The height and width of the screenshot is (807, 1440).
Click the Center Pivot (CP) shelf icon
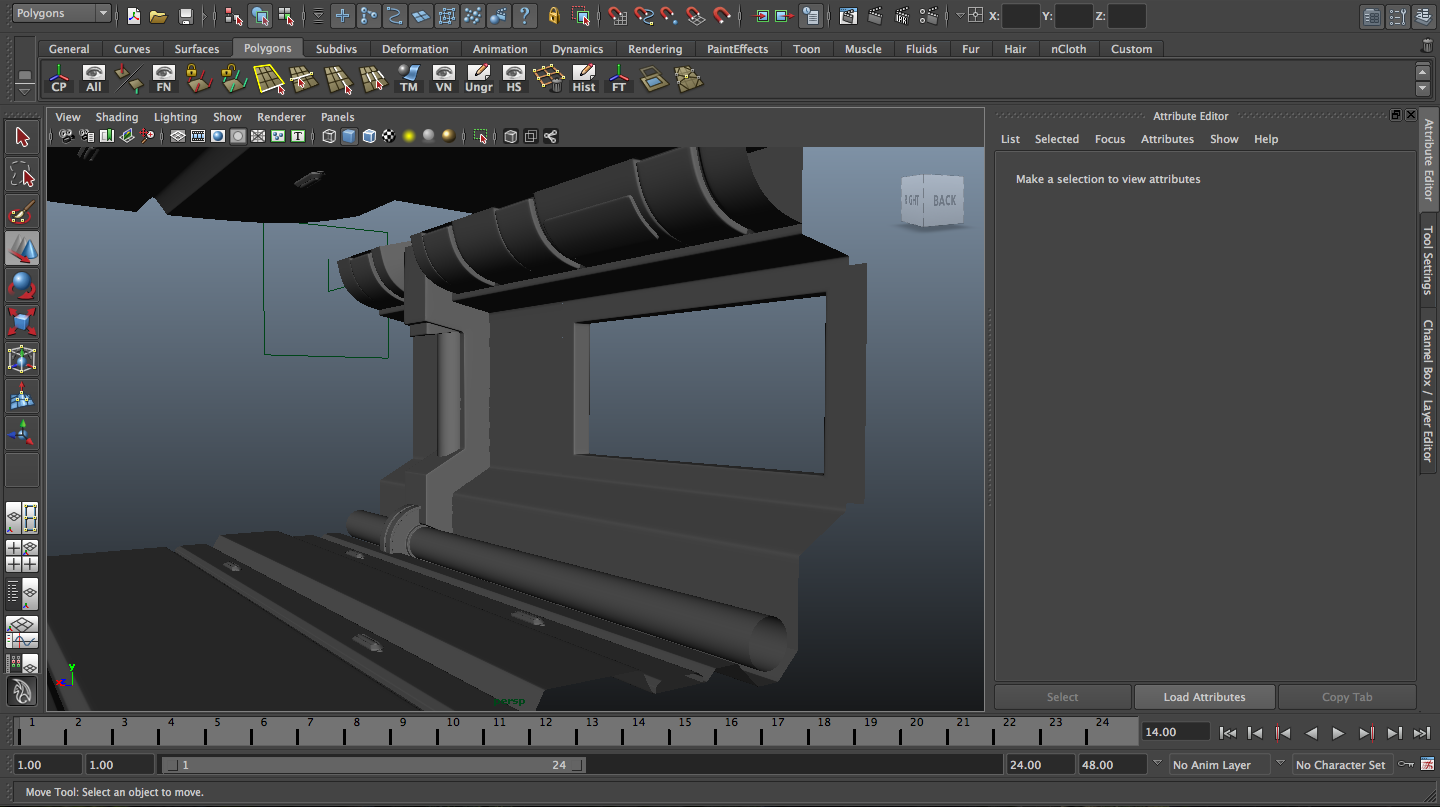pyautogui.click(x=59, y=79)
